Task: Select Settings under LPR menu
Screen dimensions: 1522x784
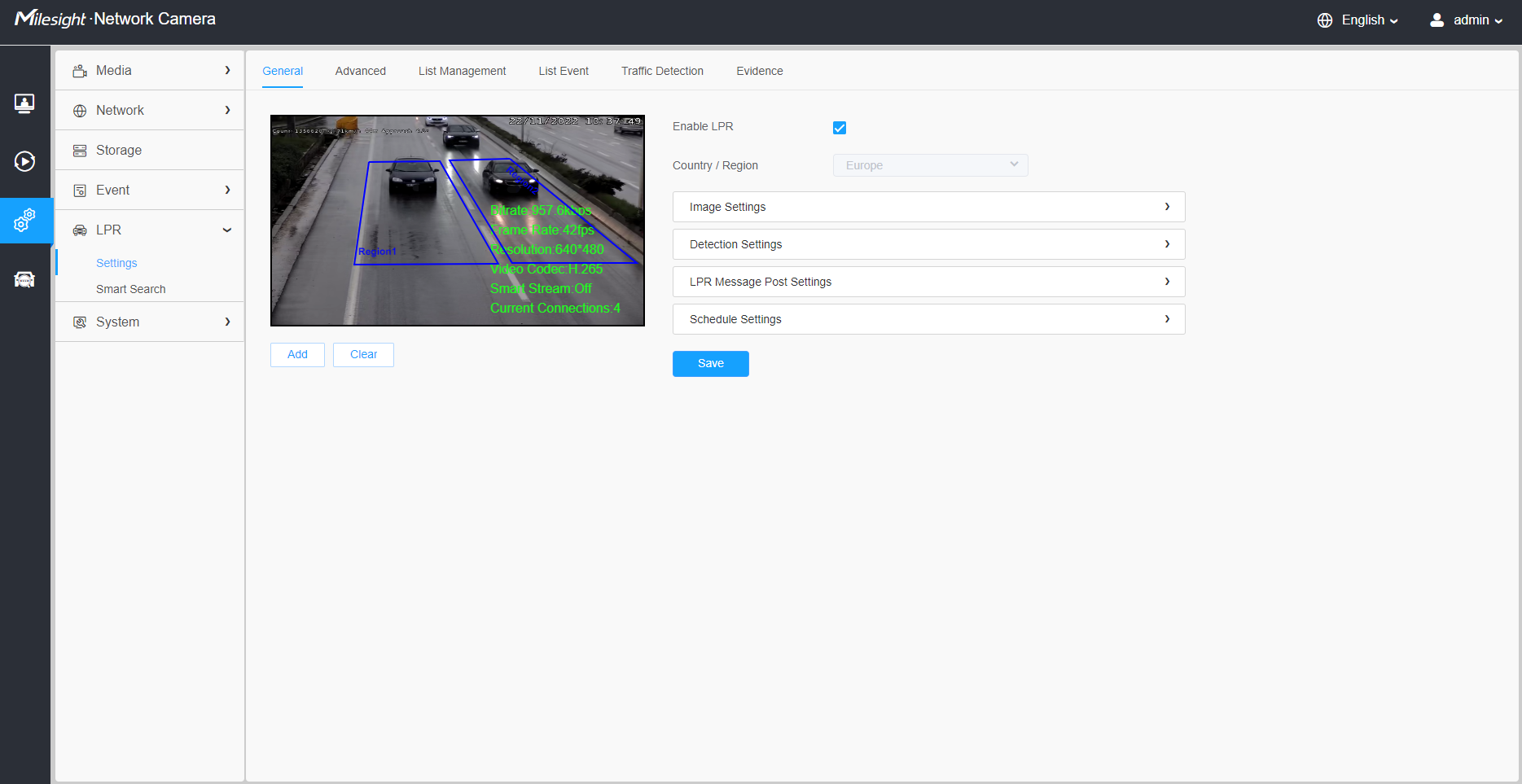Action: coord(116,263)
